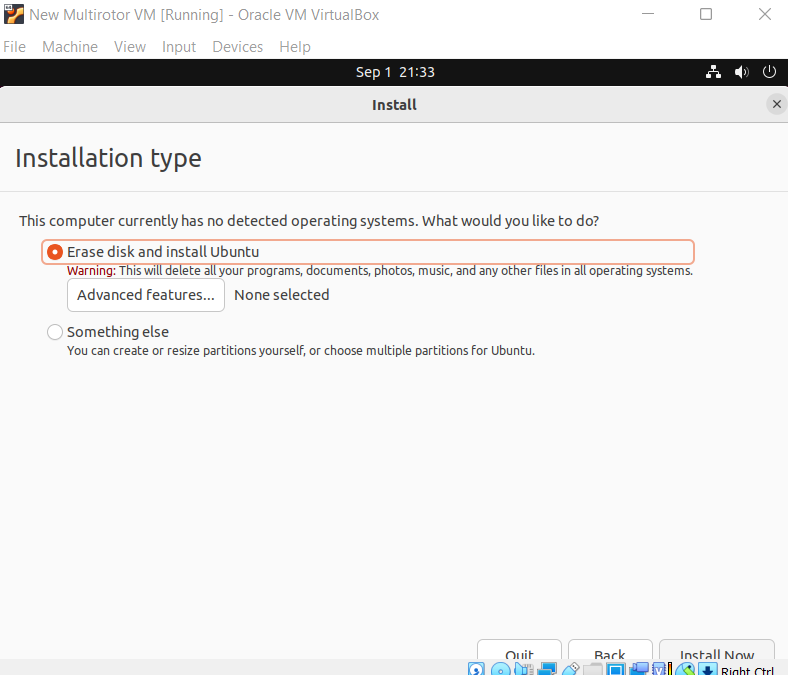The height and width of the screenshot is (675, 788).
Task: Click the USB devices status icon
Action: coord(571,669)
